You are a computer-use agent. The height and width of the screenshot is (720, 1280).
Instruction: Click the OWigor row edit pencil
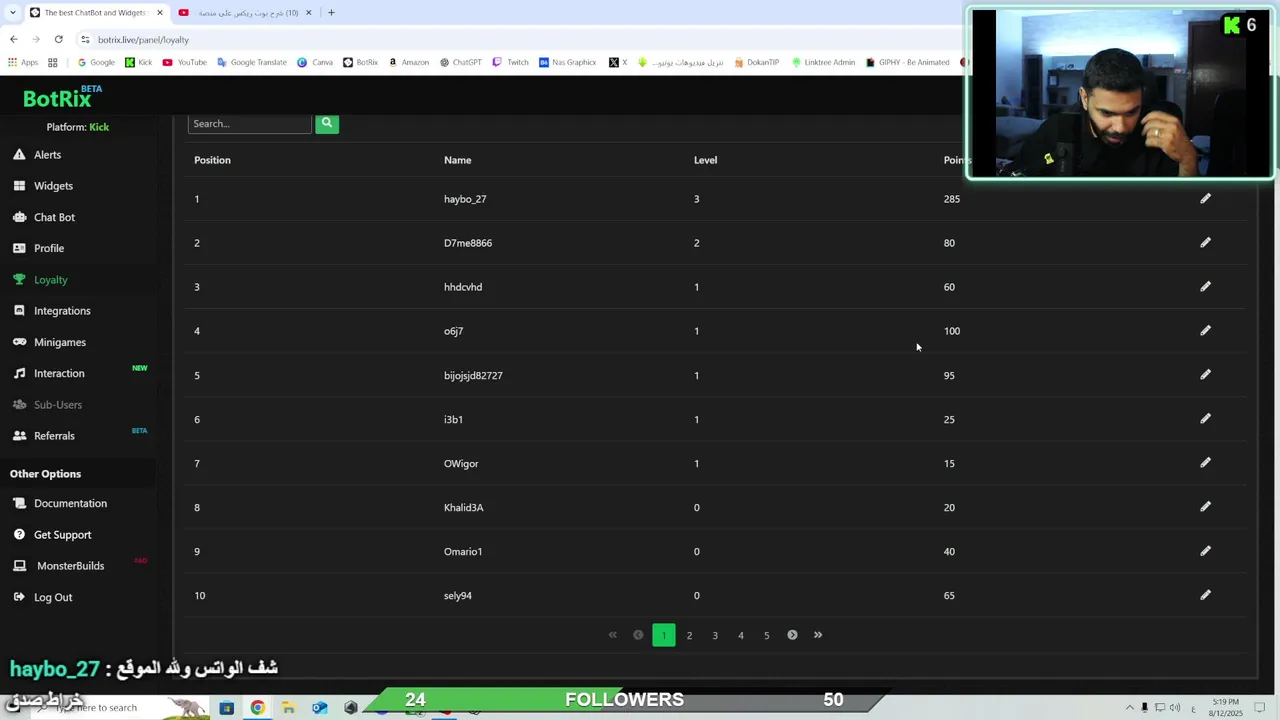[x=1205, y=463]
